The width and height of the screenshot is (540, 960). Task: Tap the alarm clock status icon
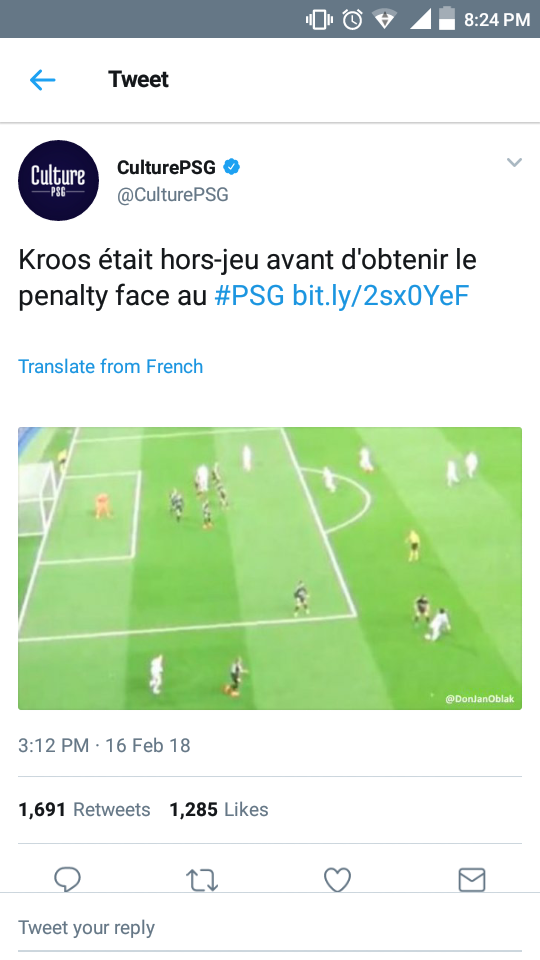pyautogui.click(x=353, y=20)
